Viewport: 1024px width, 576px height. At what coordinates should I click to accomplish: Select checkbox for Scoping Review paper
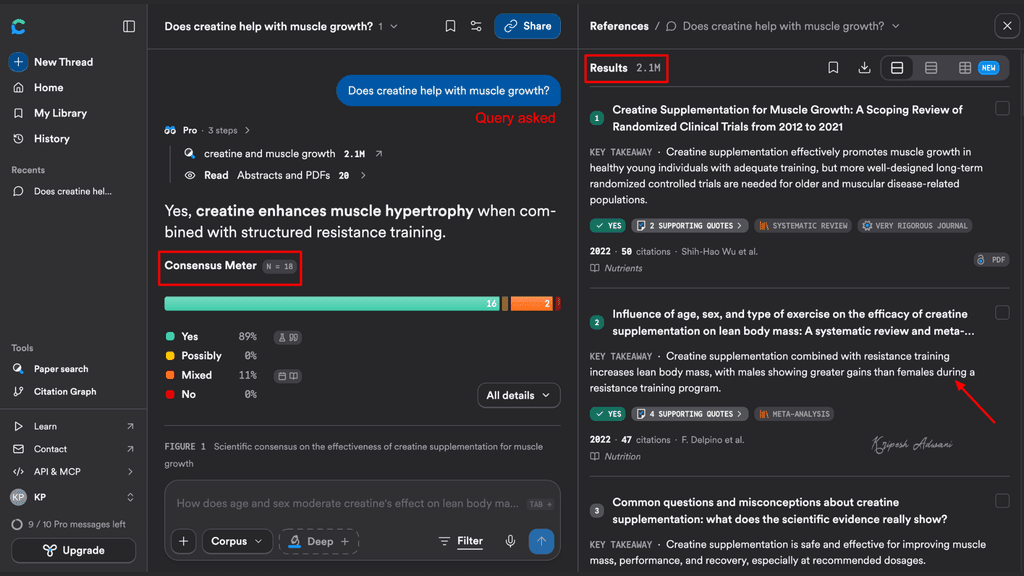pyautogui.click(x=1002, y=108)
